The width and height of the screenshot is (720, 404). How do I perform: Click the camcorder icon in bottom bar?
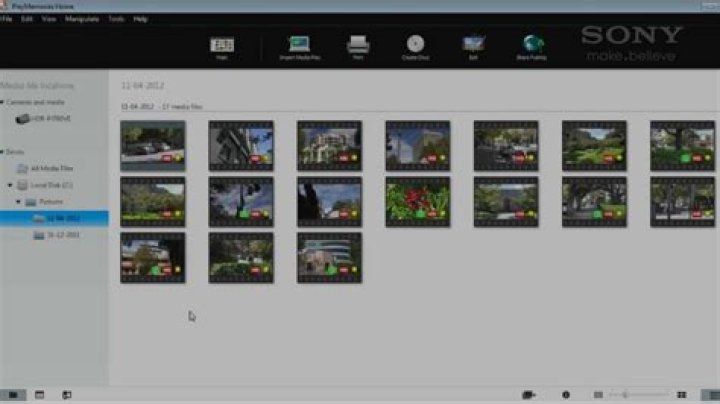tap(529, 395)
